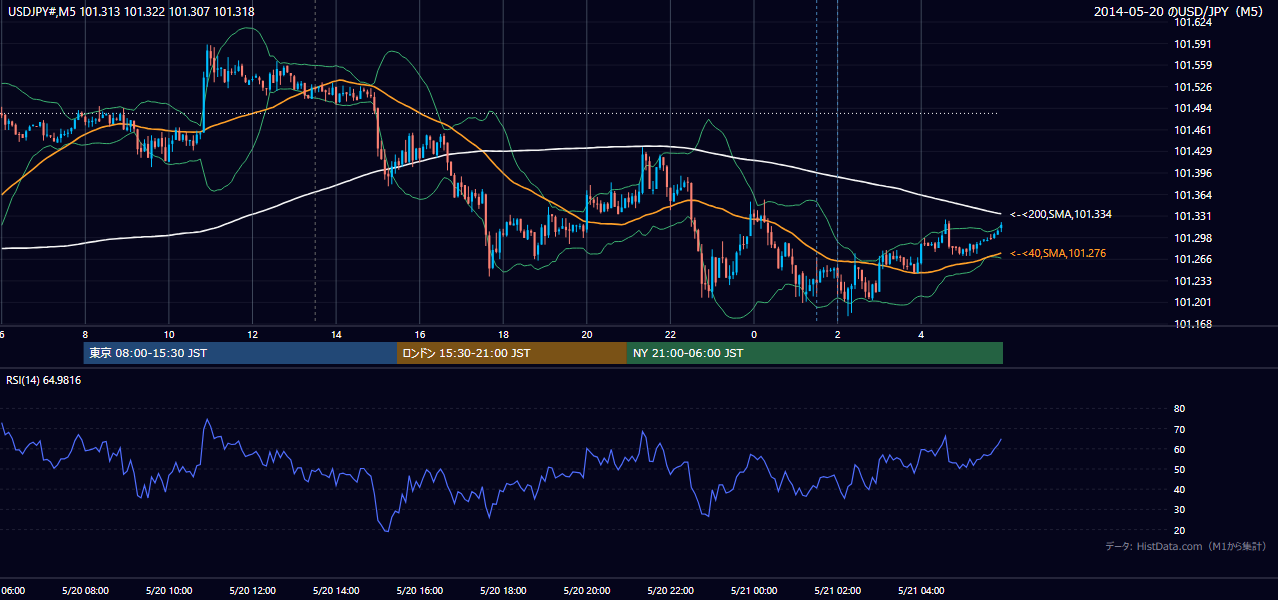Click RSI scale value 60
Screen dimensions: 1278x600
coord(1179,449)
